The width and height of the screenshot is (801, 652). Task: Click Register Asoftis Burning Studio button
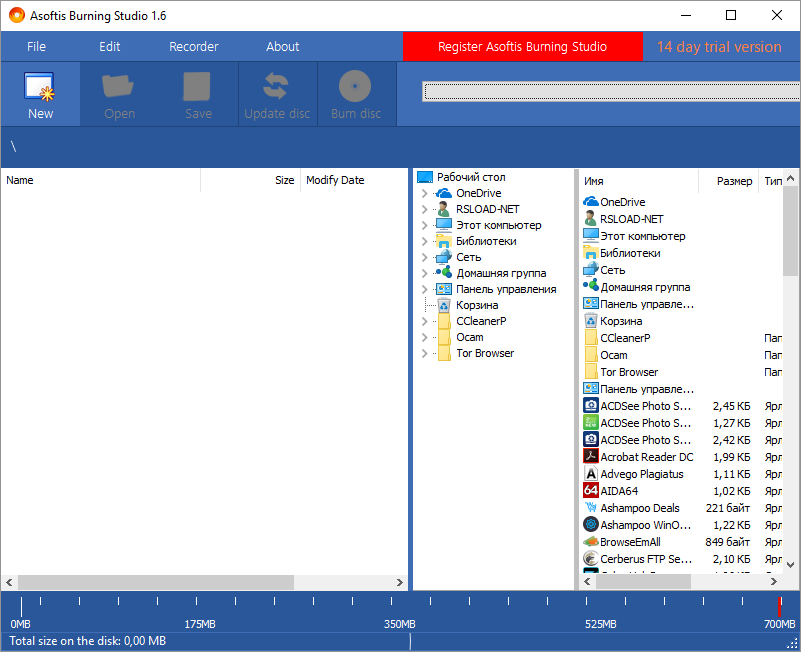523,47
